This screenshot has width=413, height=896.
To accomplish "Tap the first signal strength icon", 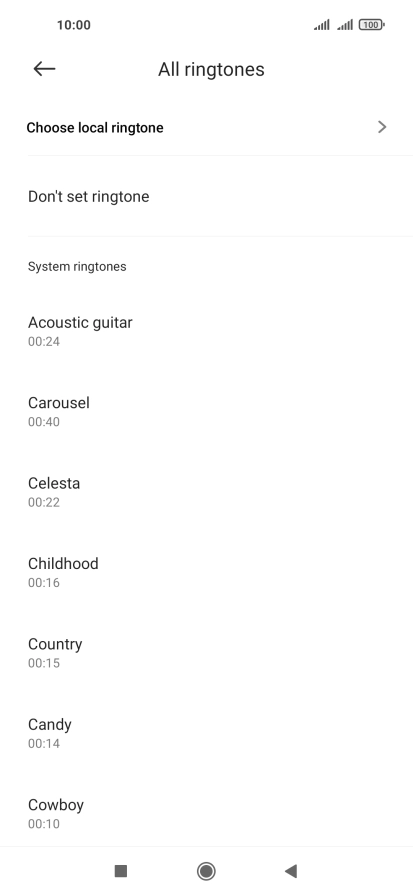I will [x=322, y=25].
